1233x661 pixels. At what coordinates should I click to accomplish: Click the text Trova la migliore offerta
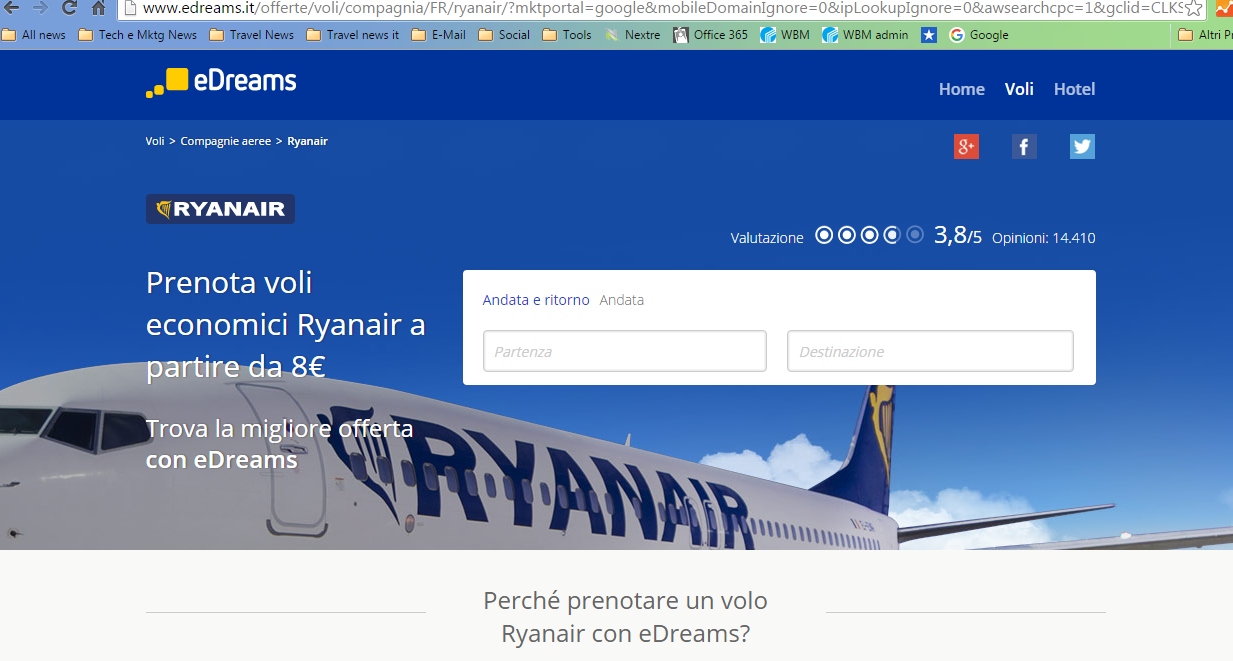280,429
